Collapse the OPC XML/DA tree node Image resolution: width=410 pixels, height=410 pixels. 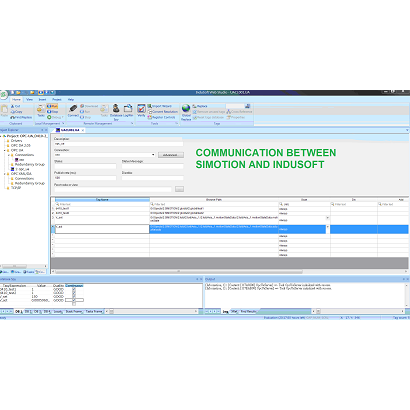pos(5,174)
